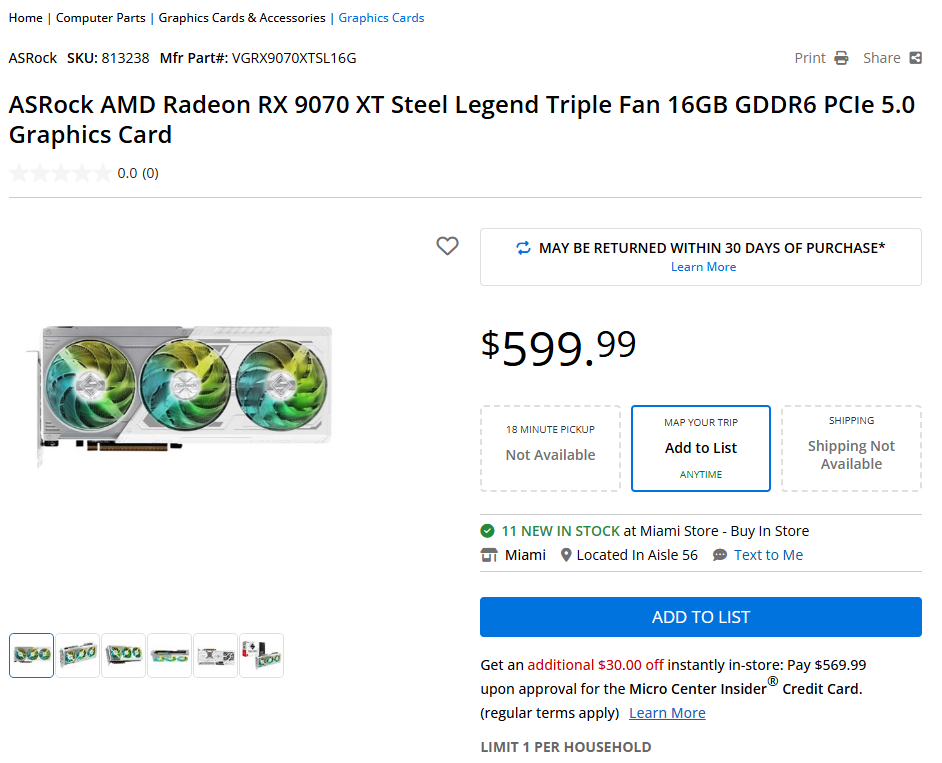
Task: Open Computer Parts breadcrumb
Action: point(100,18)
